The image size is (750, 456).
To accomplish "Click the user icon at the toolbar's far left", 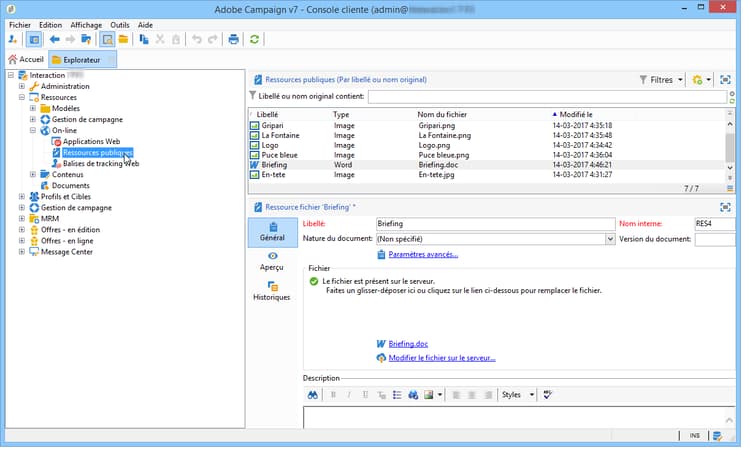I will tap(13, 40).
